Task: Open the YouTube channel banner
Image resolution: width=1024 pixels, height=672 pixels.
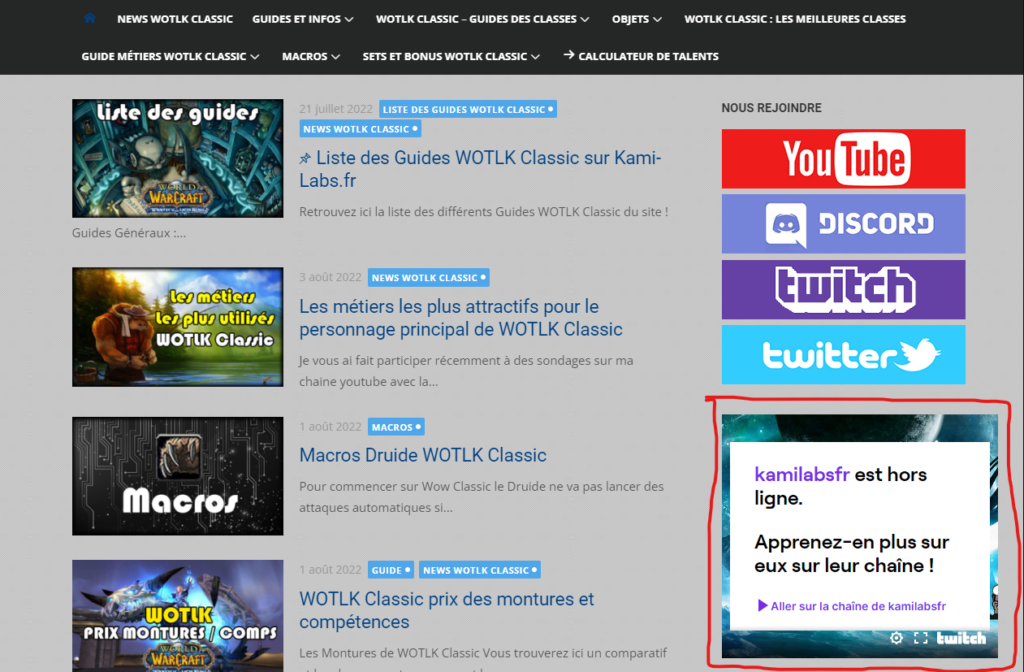Action: [x=843, y=159]
